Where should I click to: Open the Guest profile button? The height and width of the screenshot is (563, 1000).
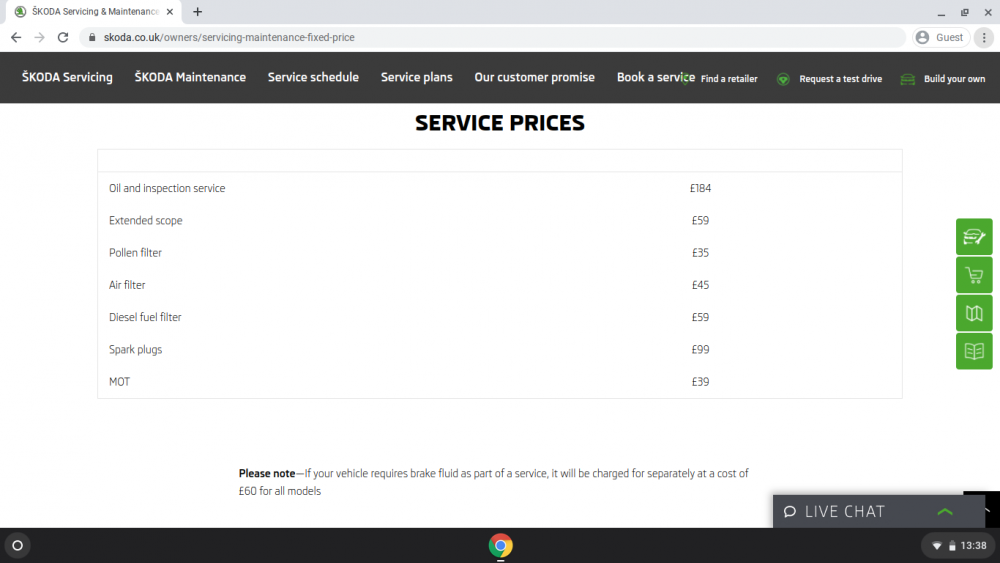click(x=941, y=38)
